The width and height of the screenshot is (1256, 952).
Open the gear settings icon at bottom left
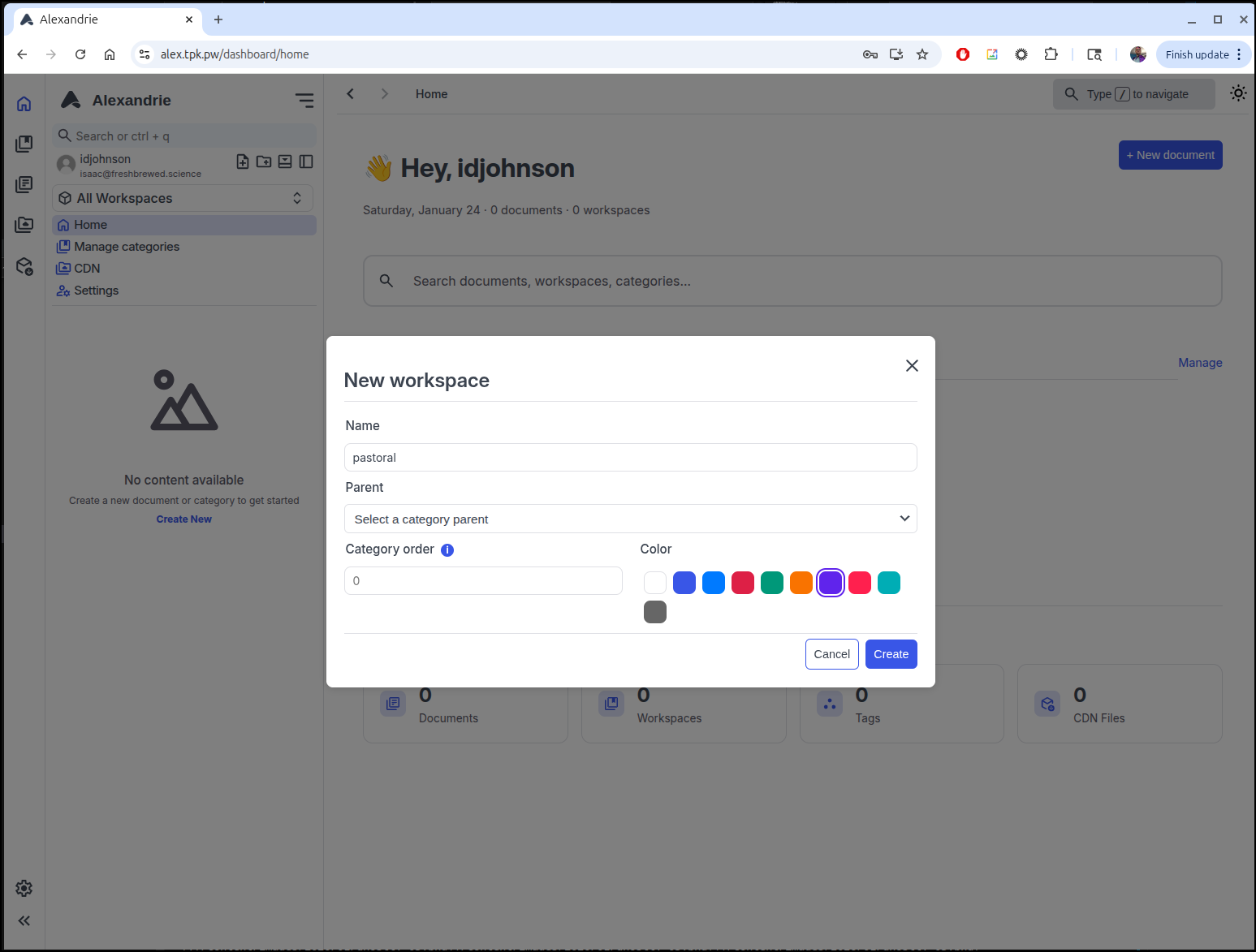click(24, 888)
